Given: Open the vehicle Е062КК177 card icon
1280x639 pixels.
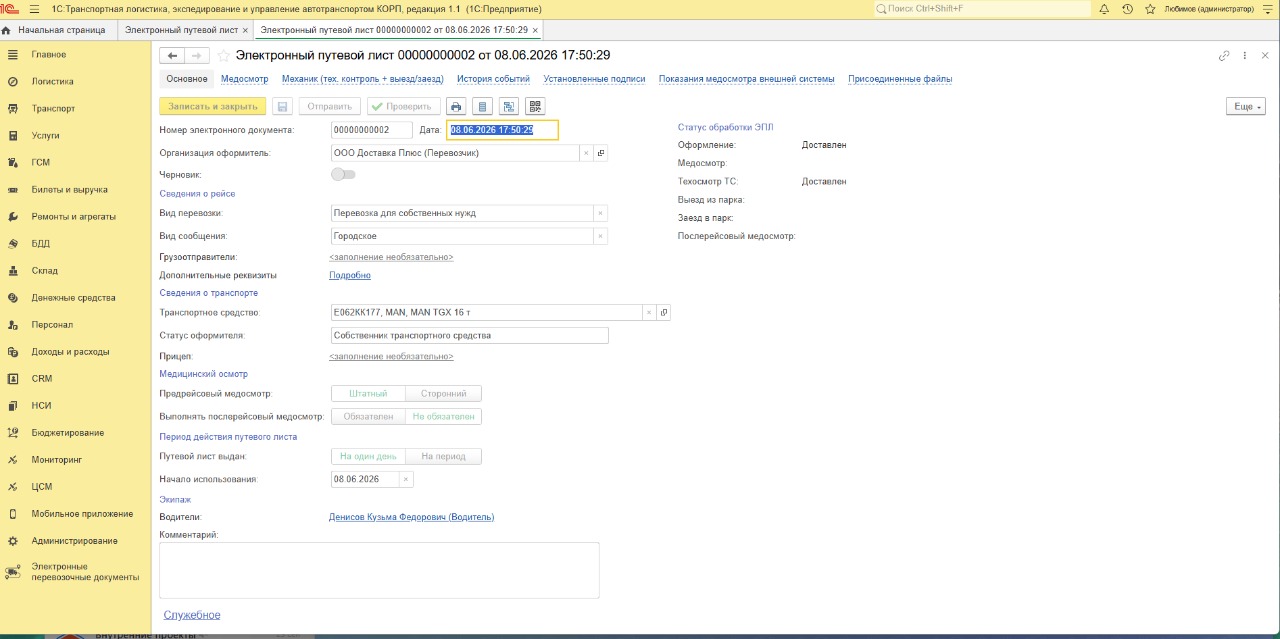Looking at the screenshot, I should [x=663, y=313].
